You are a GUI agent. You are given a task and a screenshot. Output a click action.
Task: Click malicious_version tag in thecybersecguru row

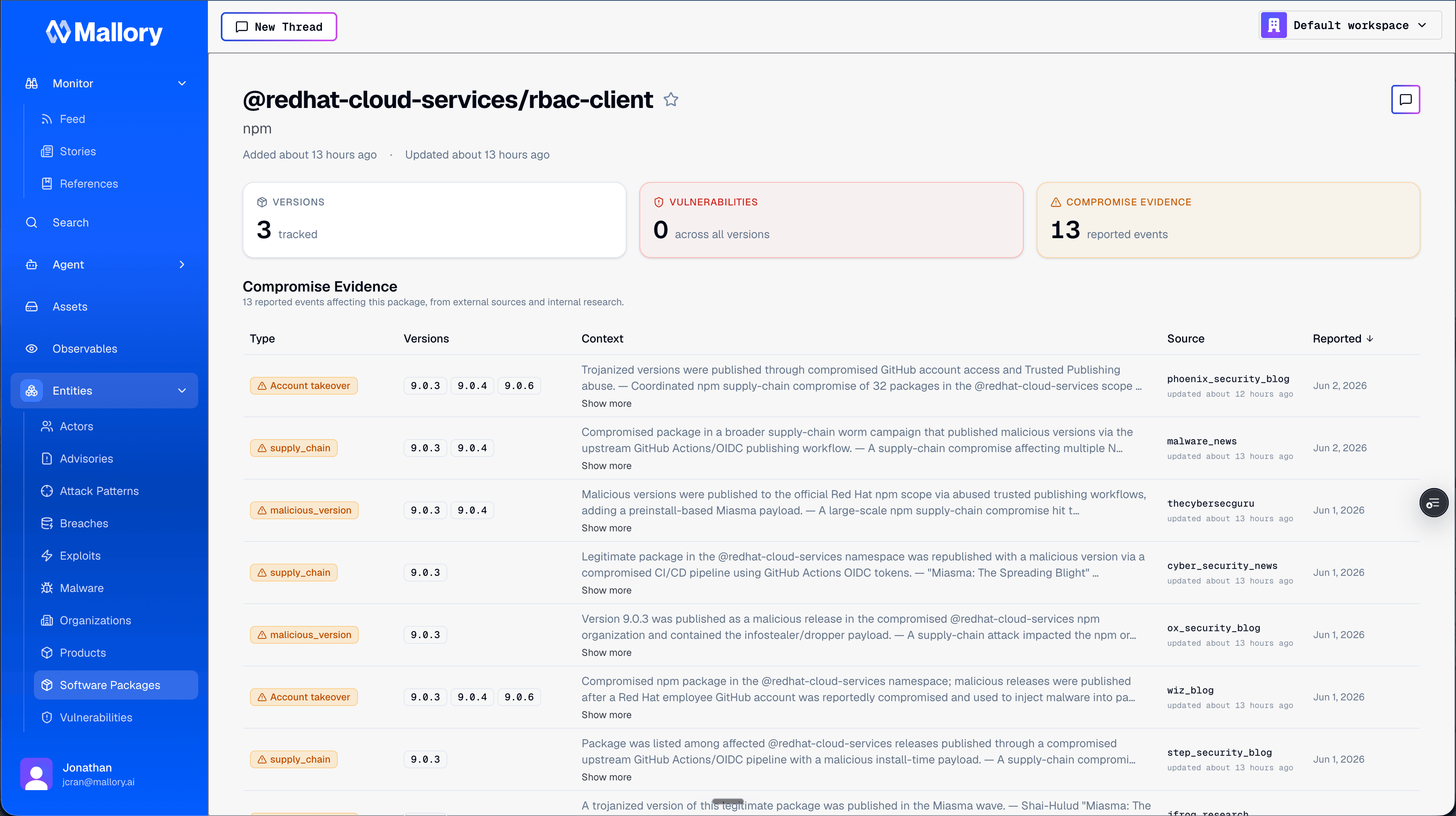(x=304, y=510)
